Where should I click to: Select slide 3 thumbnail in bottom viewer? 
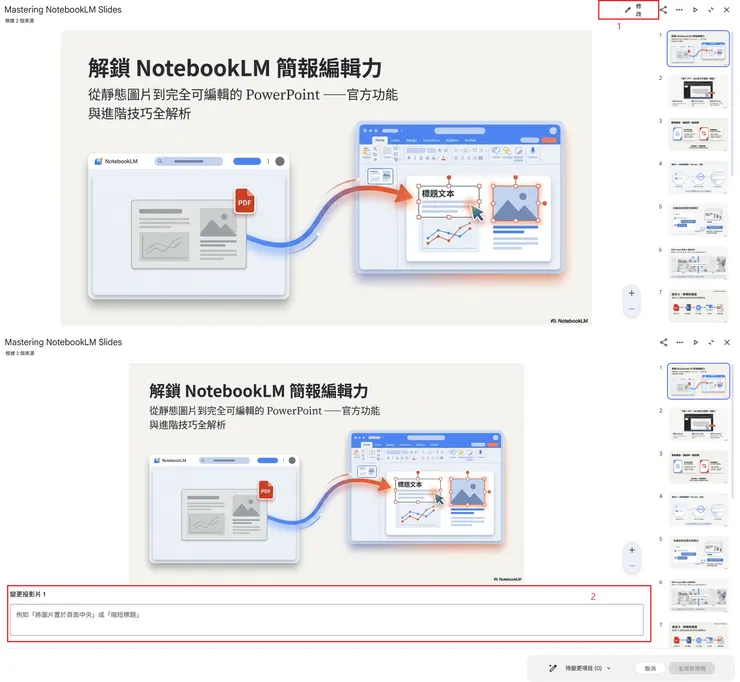coord(698,467)
